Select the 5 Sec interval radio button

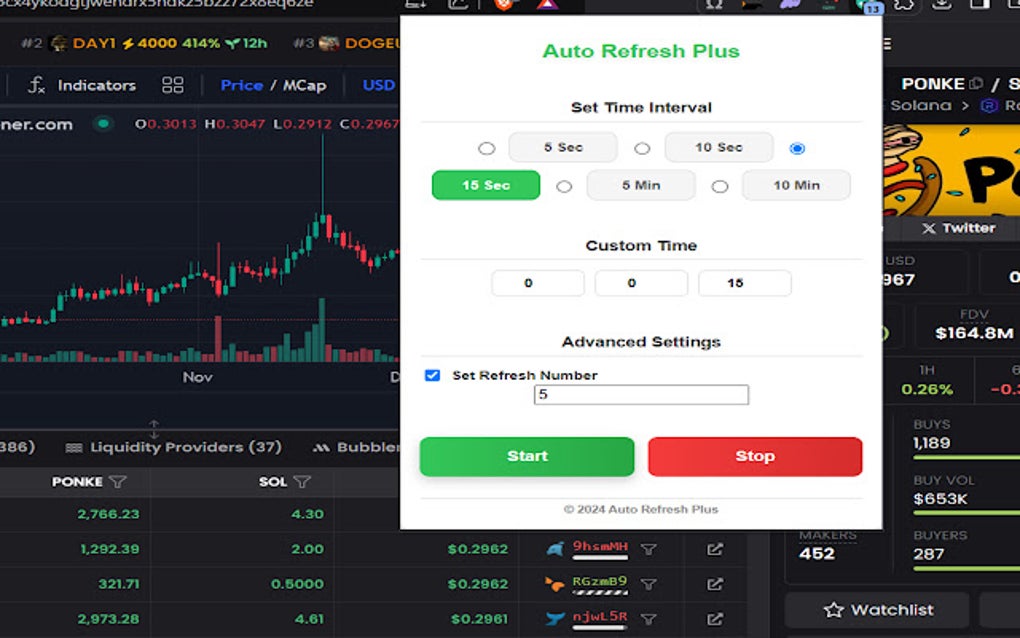pos(487,147)
